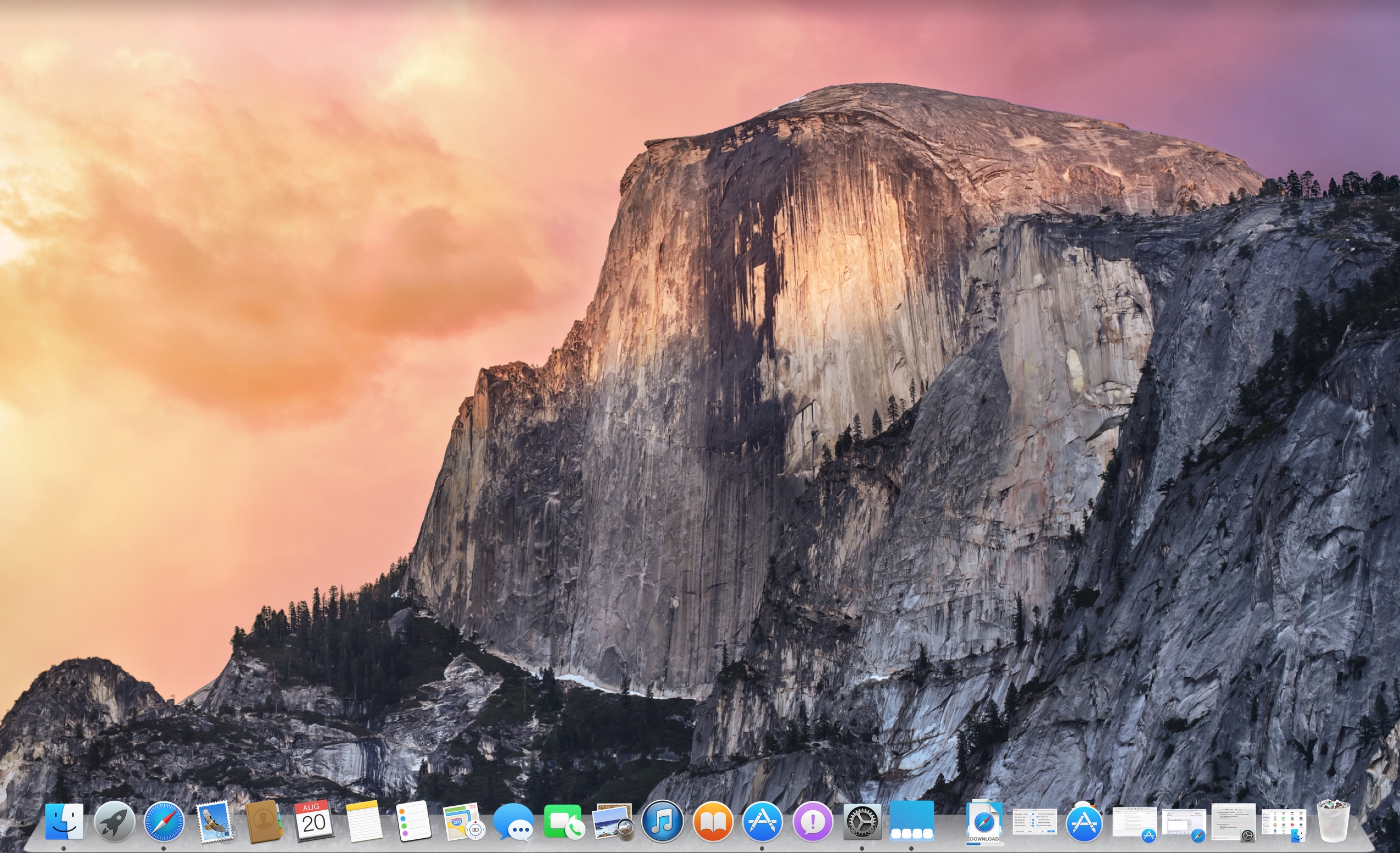Image resolution: width=1400 pixels, height=853 pixels.
Task: Click the blue dock app with white squares
Action: [x=911, y=821]
